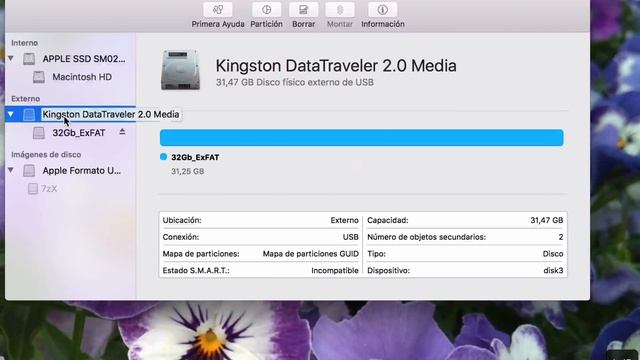Viewport: 640px width, 360px height.
Task: Click the Interno section header
Action: tap(24, 43)
